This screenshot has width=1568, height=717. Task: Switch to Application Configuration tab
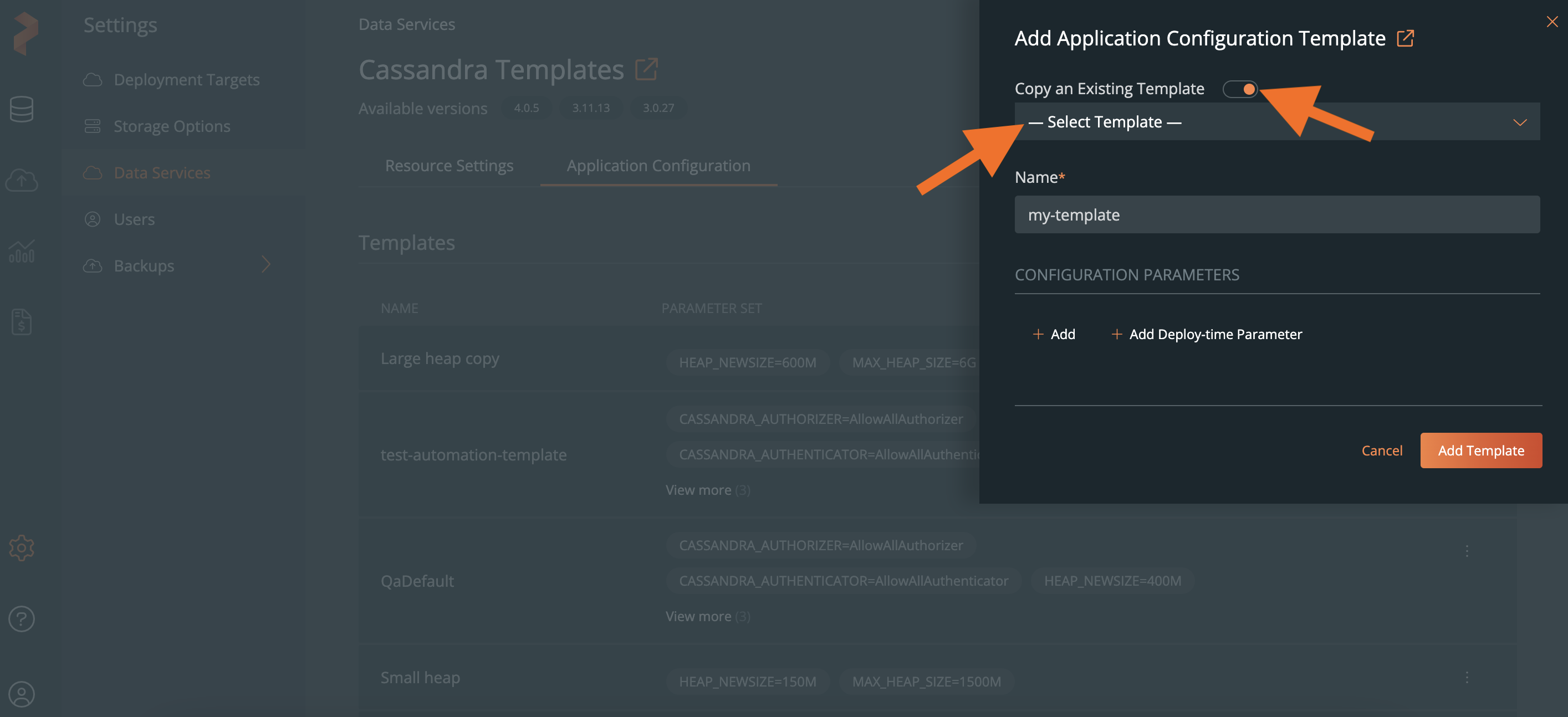click(658, 166)
